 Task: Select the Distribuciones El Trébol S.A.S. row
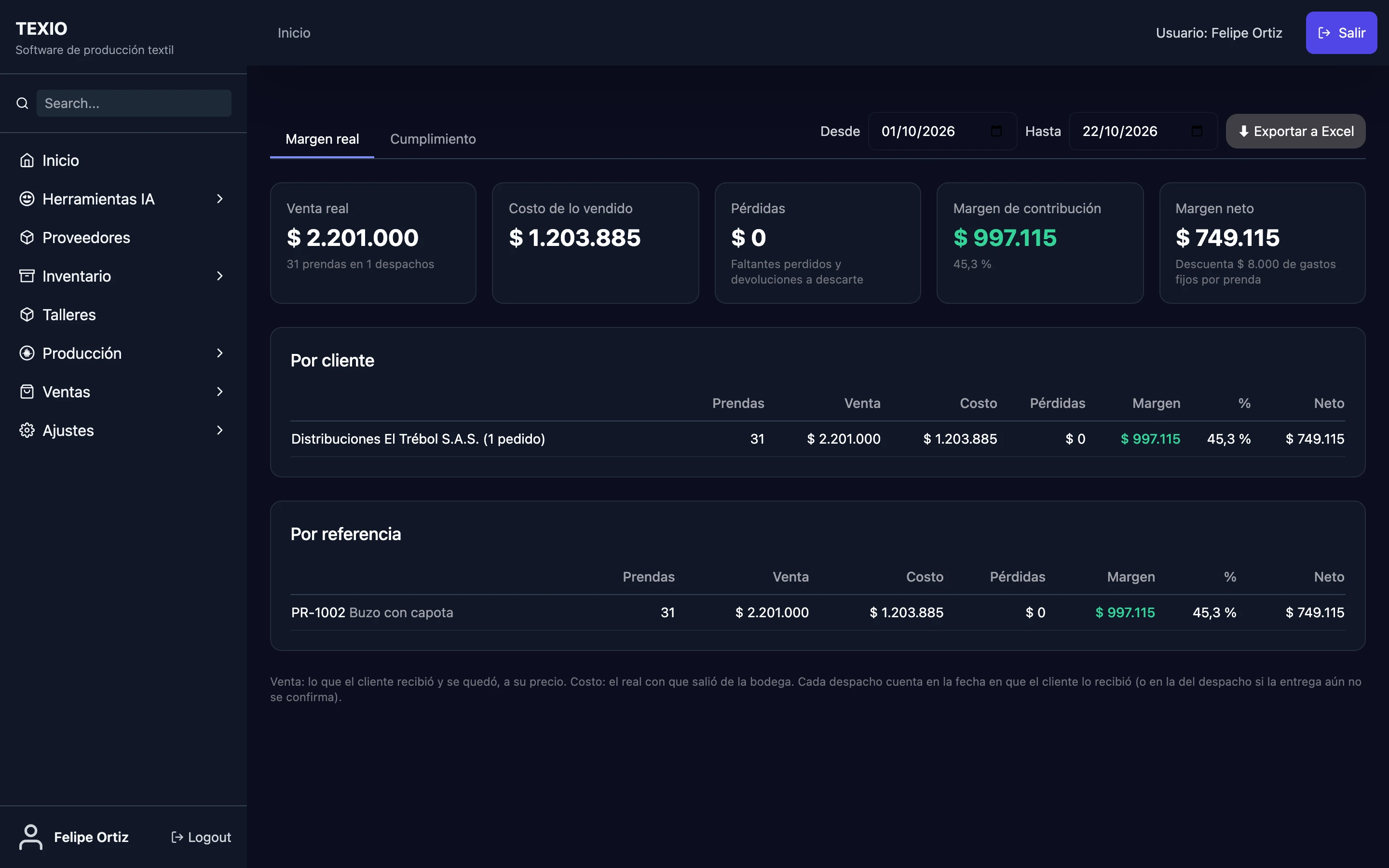click(817, 439)
